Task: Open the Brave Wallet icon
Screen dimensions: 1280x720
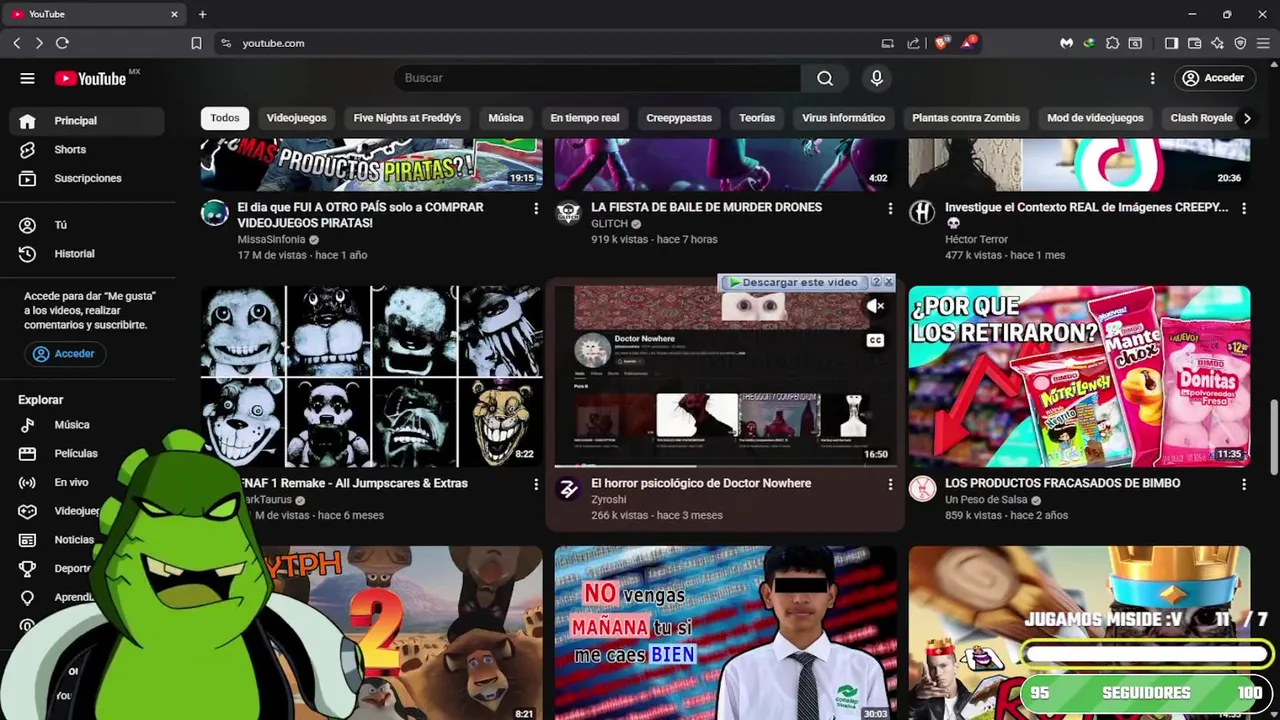Action: click(x=1195, y=43)
